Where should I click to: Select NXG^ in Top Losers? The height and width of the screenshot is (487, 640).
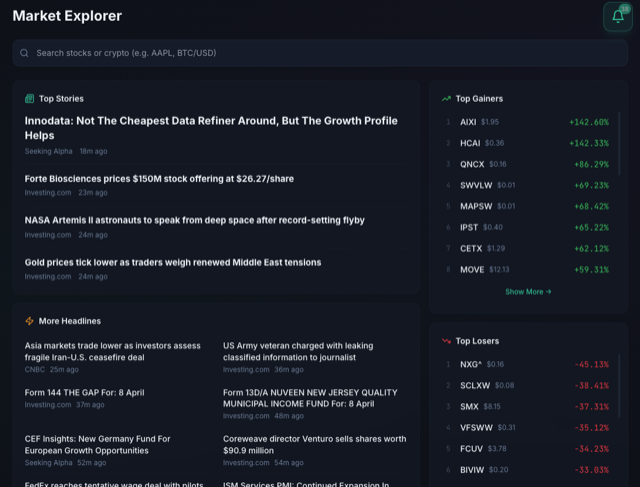tap(527, 364)
